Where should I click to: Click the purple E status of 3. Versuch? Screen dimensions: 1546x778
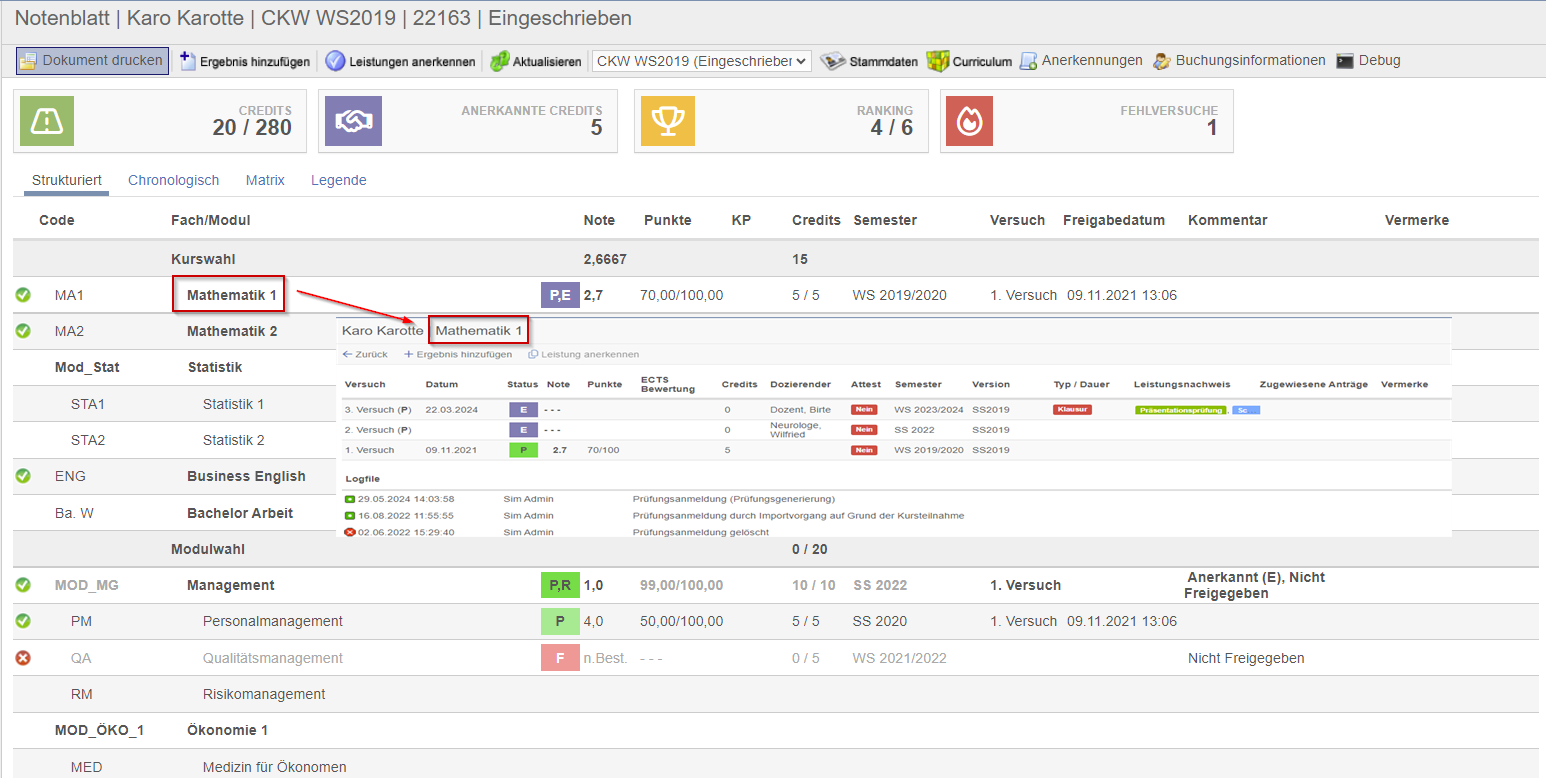[x=523, y=410]
